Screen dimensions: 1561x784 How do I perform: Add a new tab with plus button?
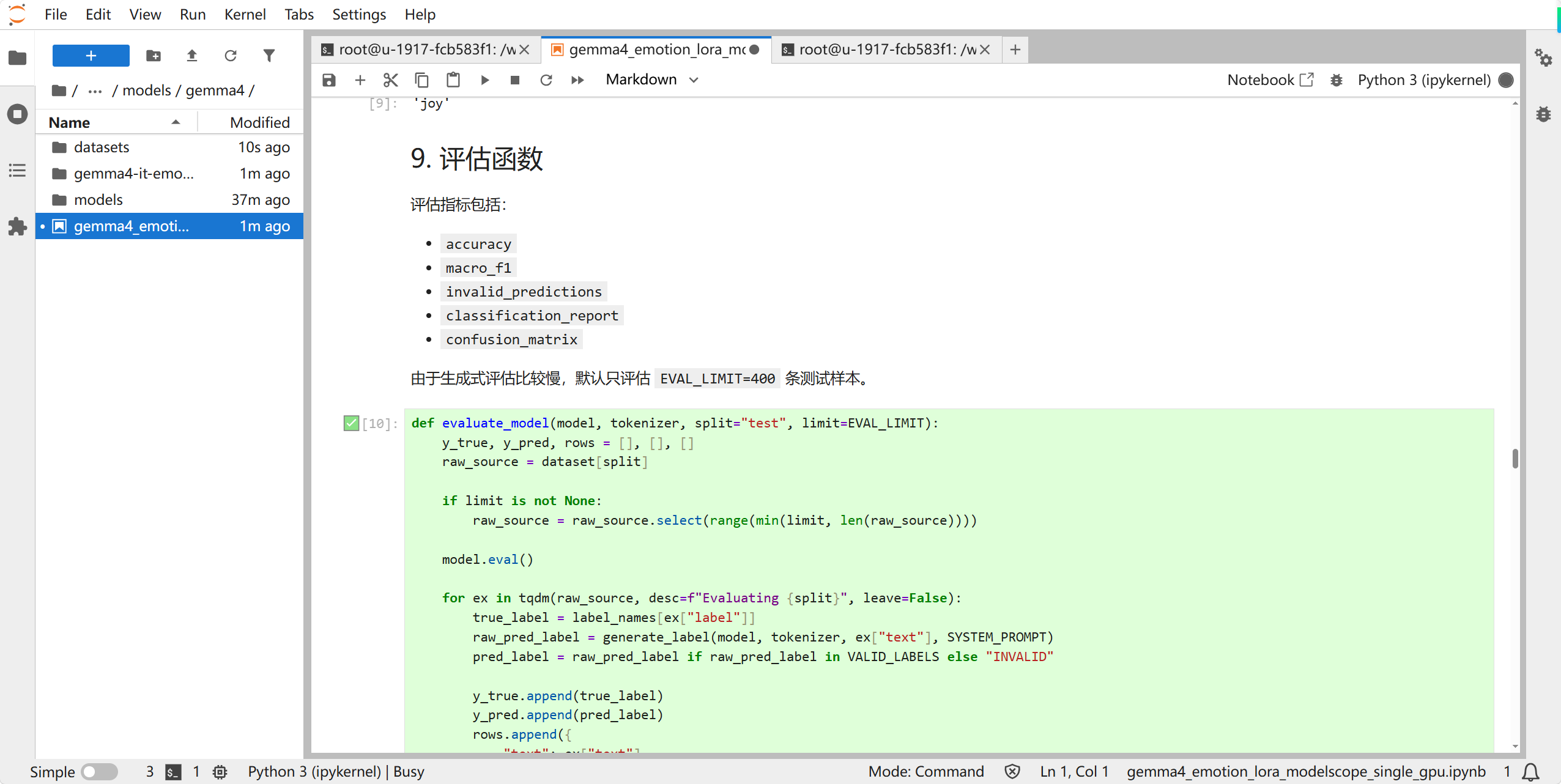pyautogui.click(x=1015, y=50)
